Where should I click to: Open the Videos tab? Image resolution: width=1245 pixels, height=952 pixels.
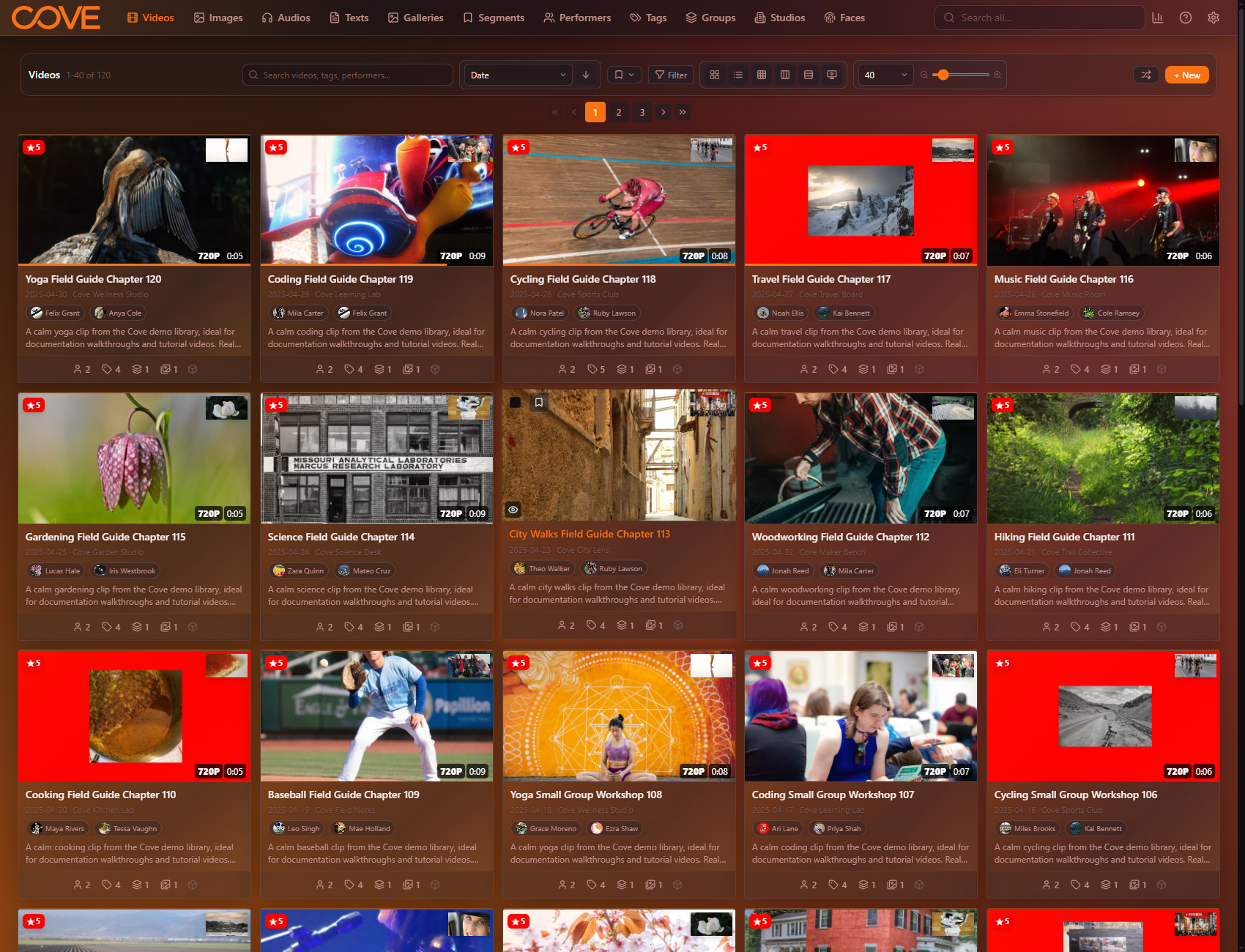coord(151,18)
